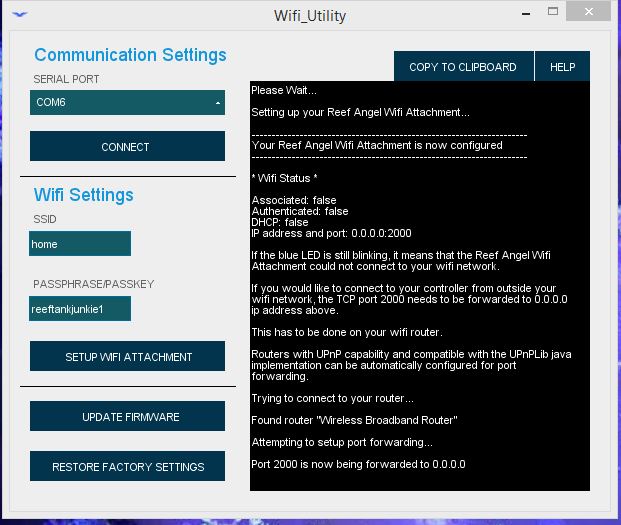Click 'This has to be done on your wifi router.'

347,332
